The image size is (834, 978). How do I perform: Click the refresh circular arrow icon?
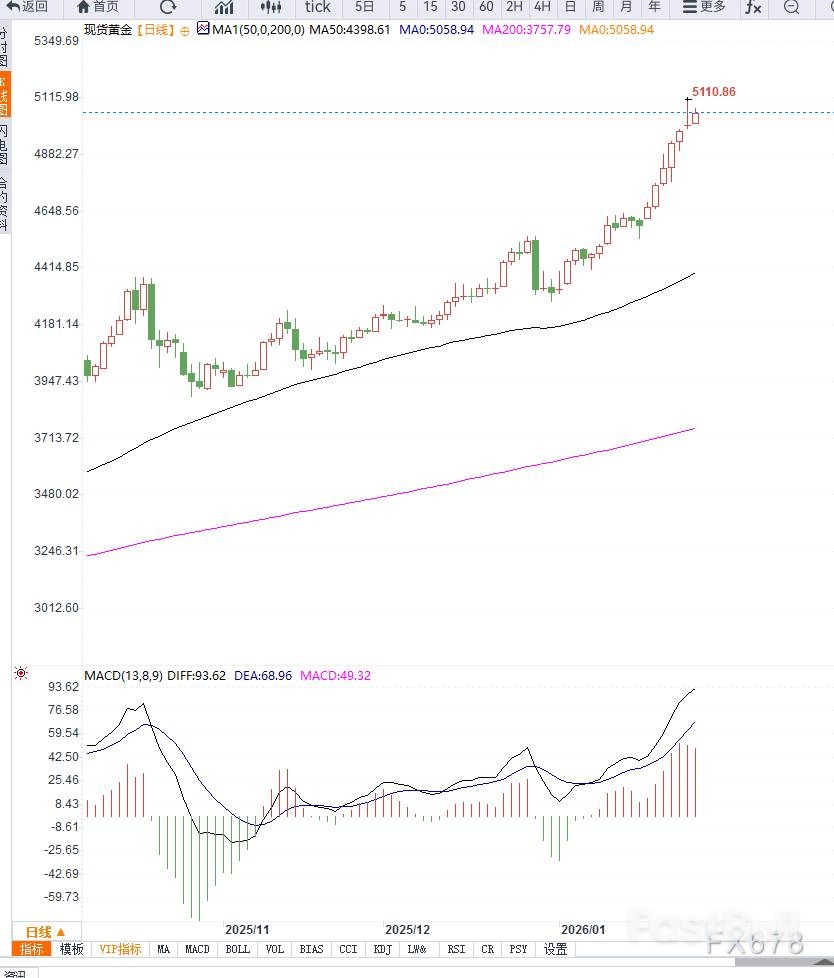coord(168,7)
